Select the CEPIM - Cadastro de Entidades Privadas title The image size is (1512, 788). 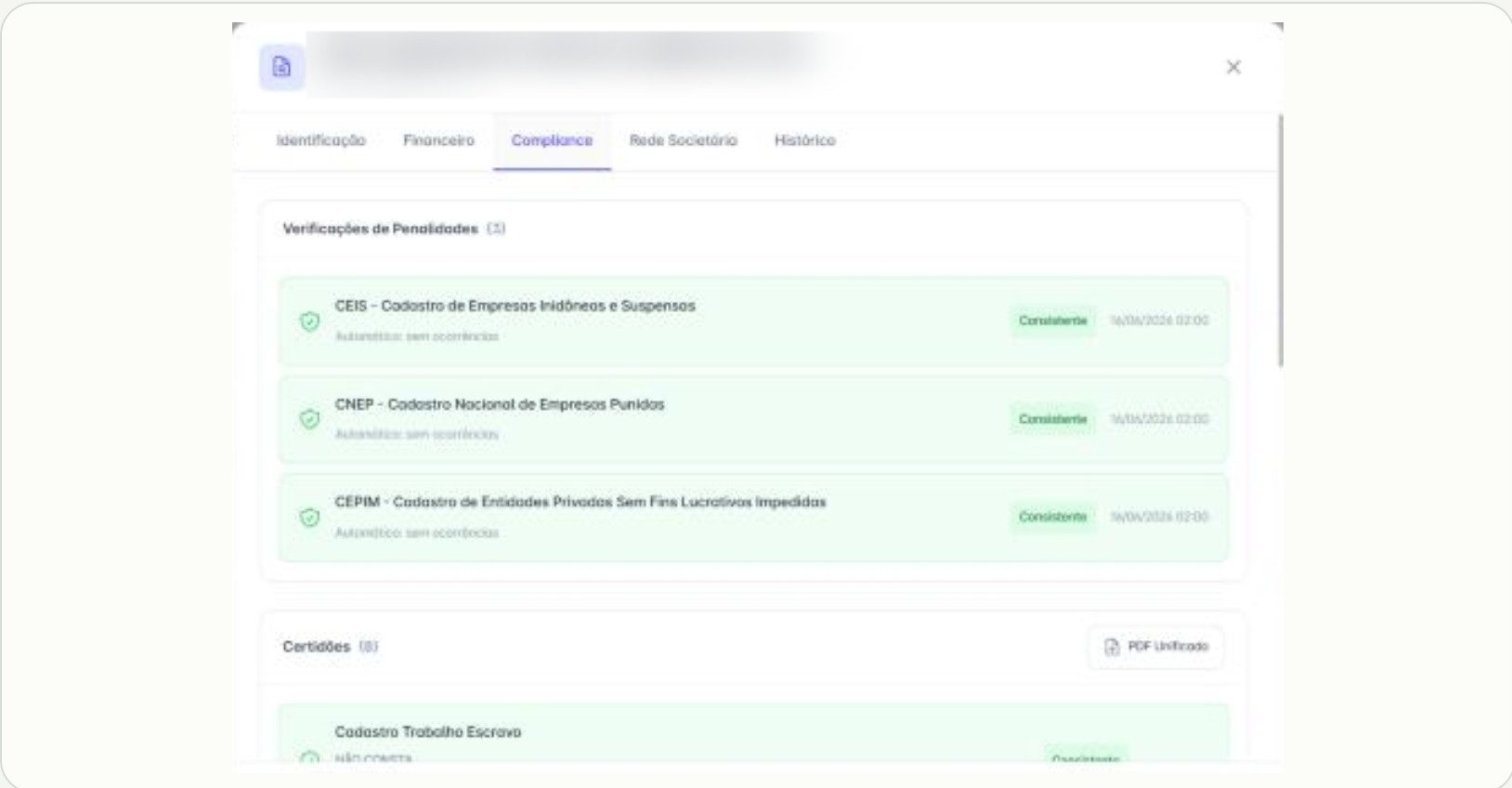pyautogui.click(x=580, y=502)
